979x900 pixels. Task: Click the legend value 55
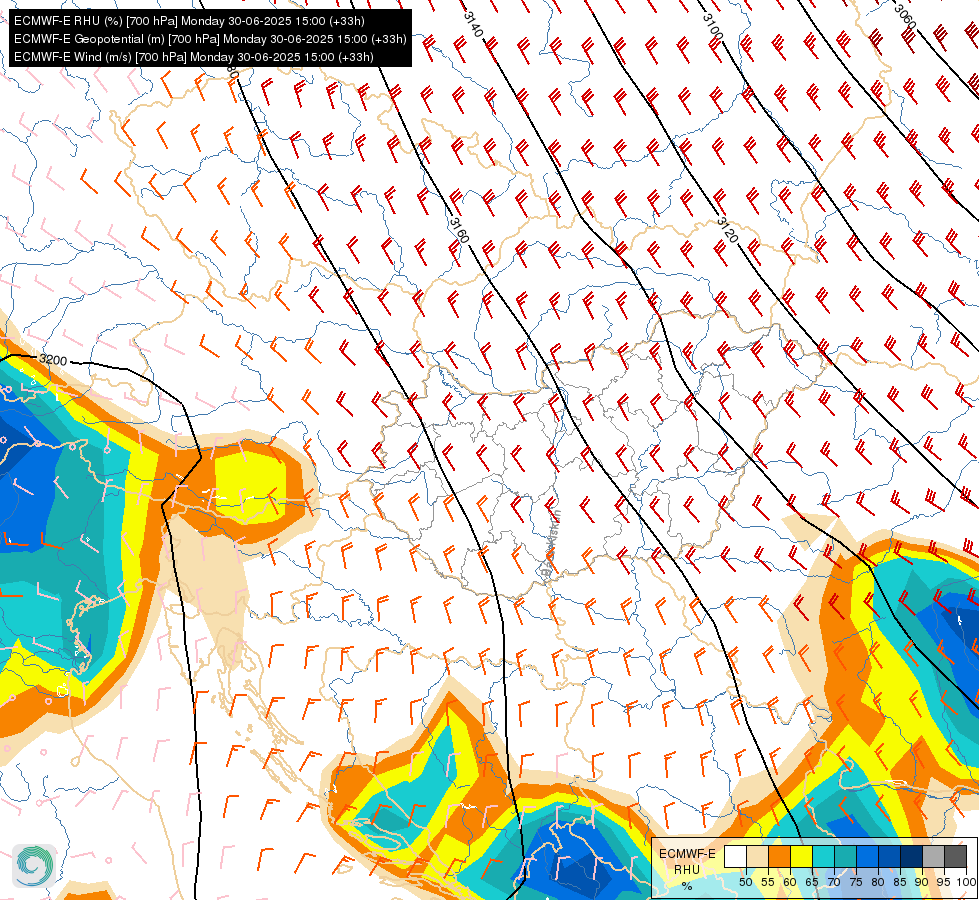[x=768, y=882]
